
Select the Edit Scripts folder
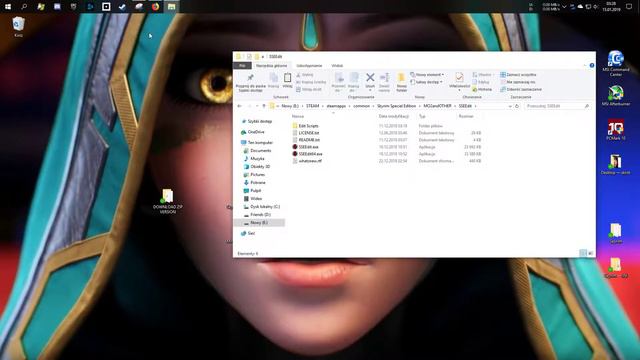click(x=305, y=126)
